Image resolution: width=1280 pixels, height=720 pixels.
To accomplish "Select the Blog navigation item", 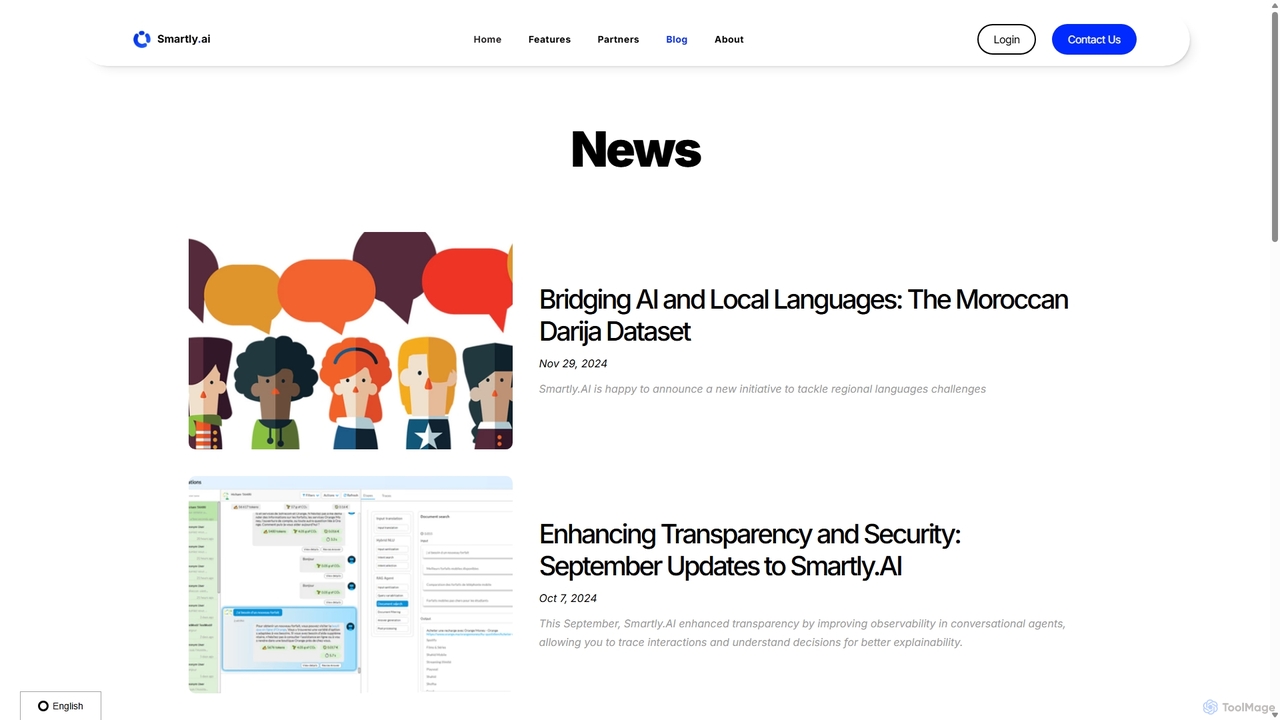I will pos(677,40).
